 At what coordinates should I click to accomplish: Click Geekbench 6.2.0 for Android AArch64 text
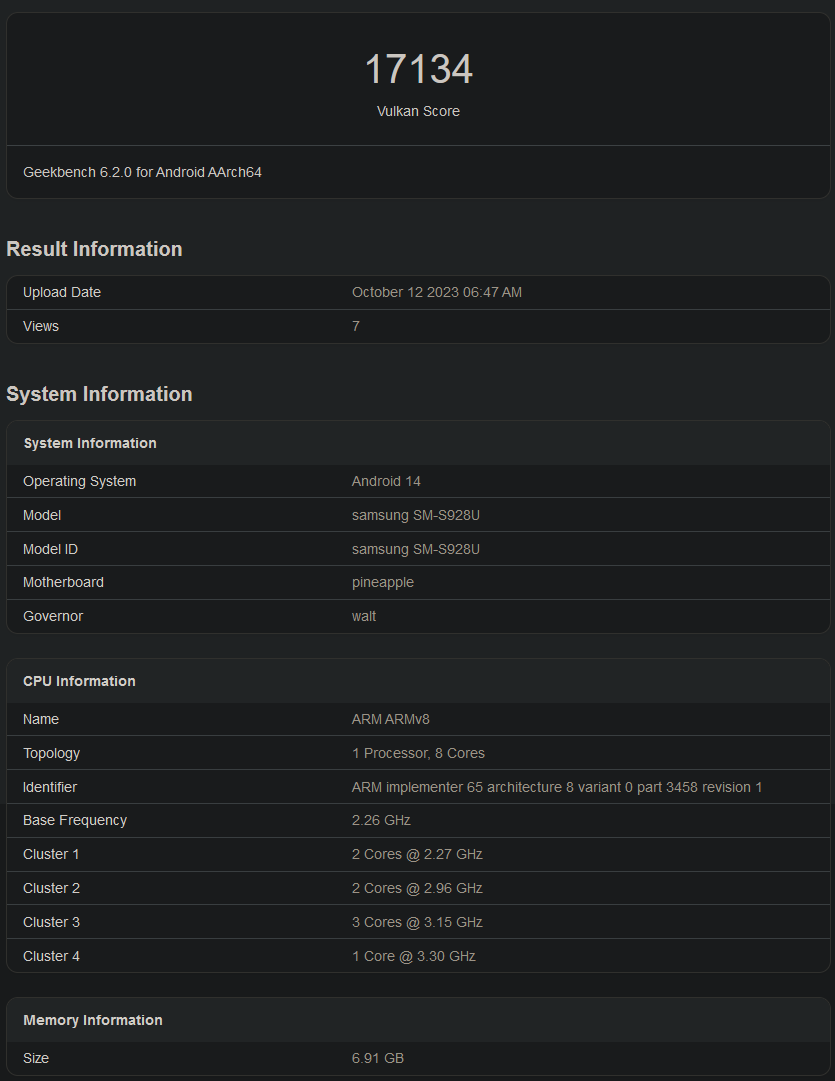click(x=142, y=172)
